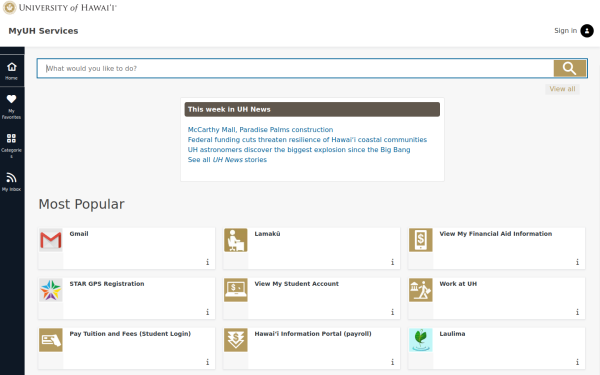Show info for Hawai'i Information Portal card
600x375 pixels.
392,362
